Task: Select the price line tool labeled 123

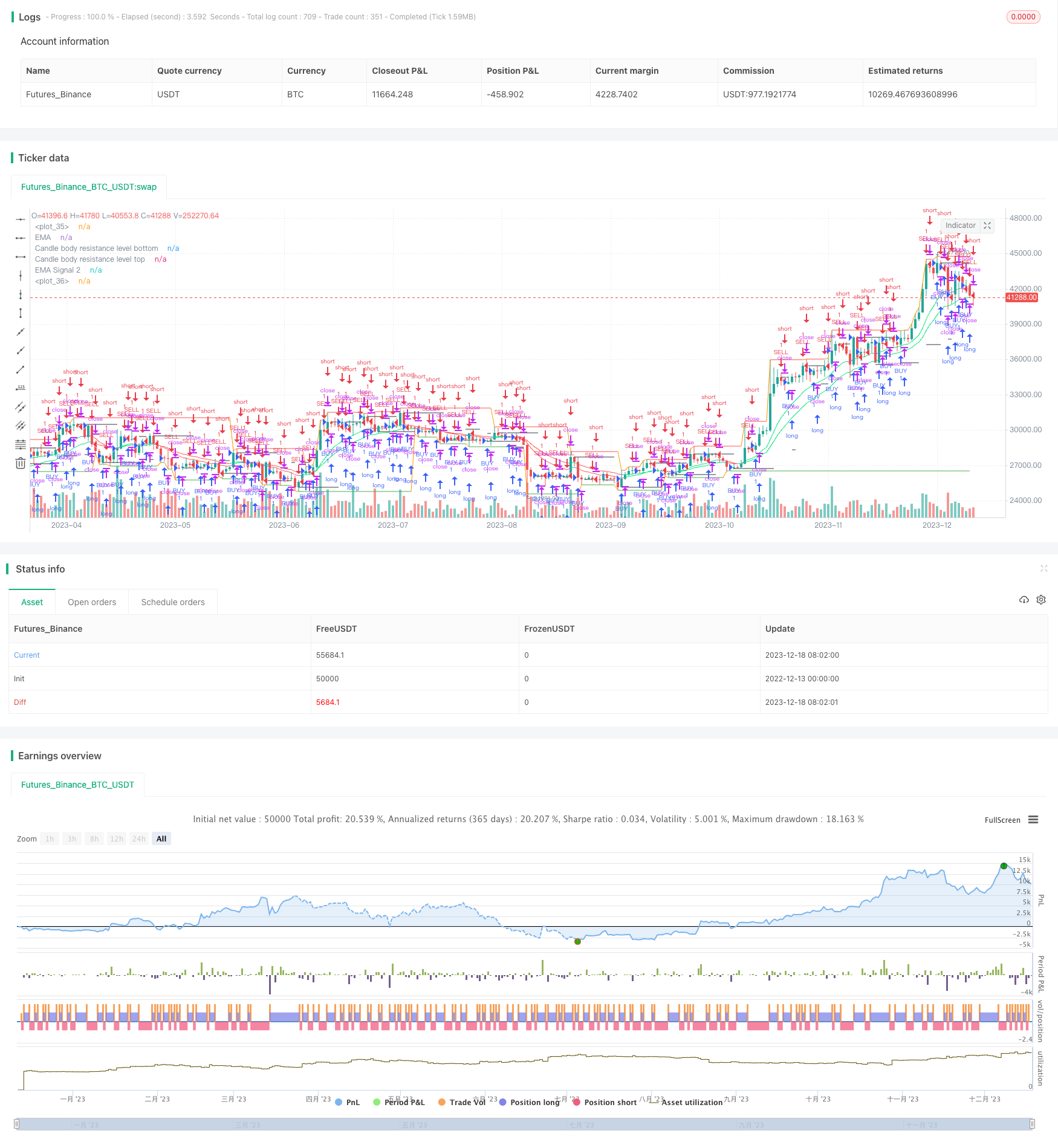Action: click(21, 388)
